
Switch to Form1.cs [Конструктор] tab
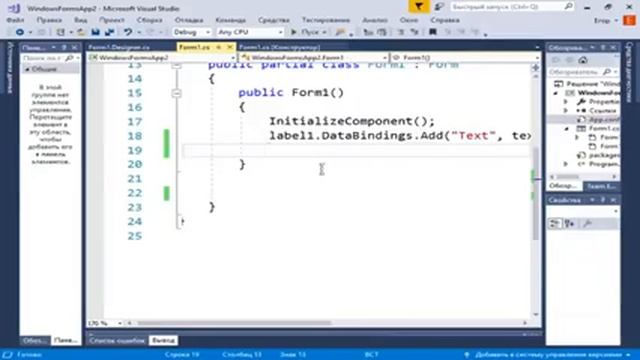279,47
